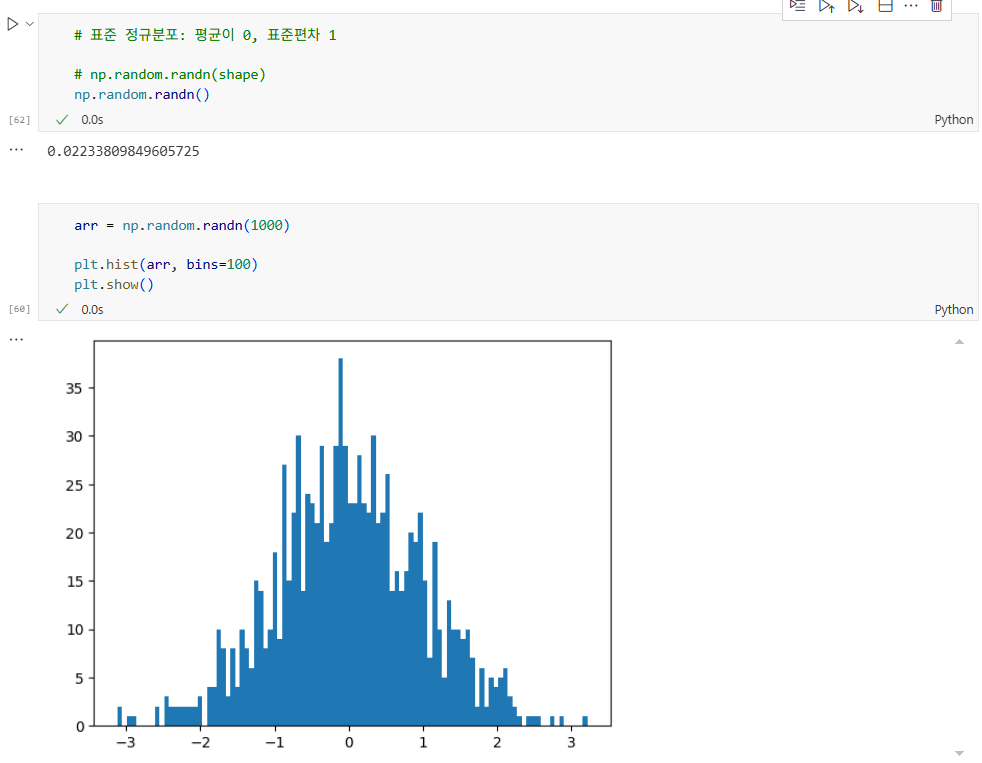Click execution count [60] label
Image resolution: width=982 pixels, height=763 pixels.
(19, 309)
